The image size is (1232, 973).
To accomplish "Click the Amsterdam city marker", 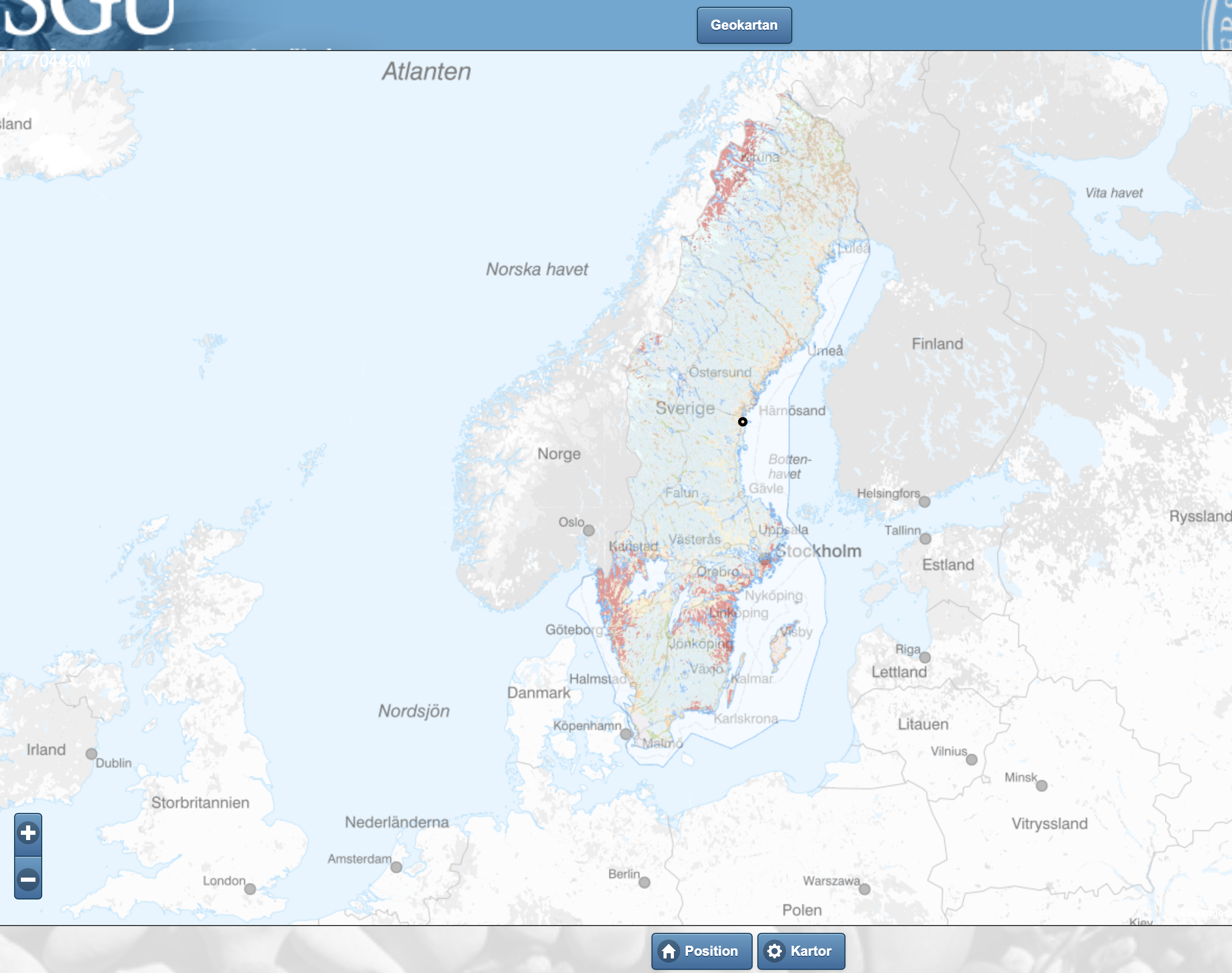I will [x=396, y=867].
